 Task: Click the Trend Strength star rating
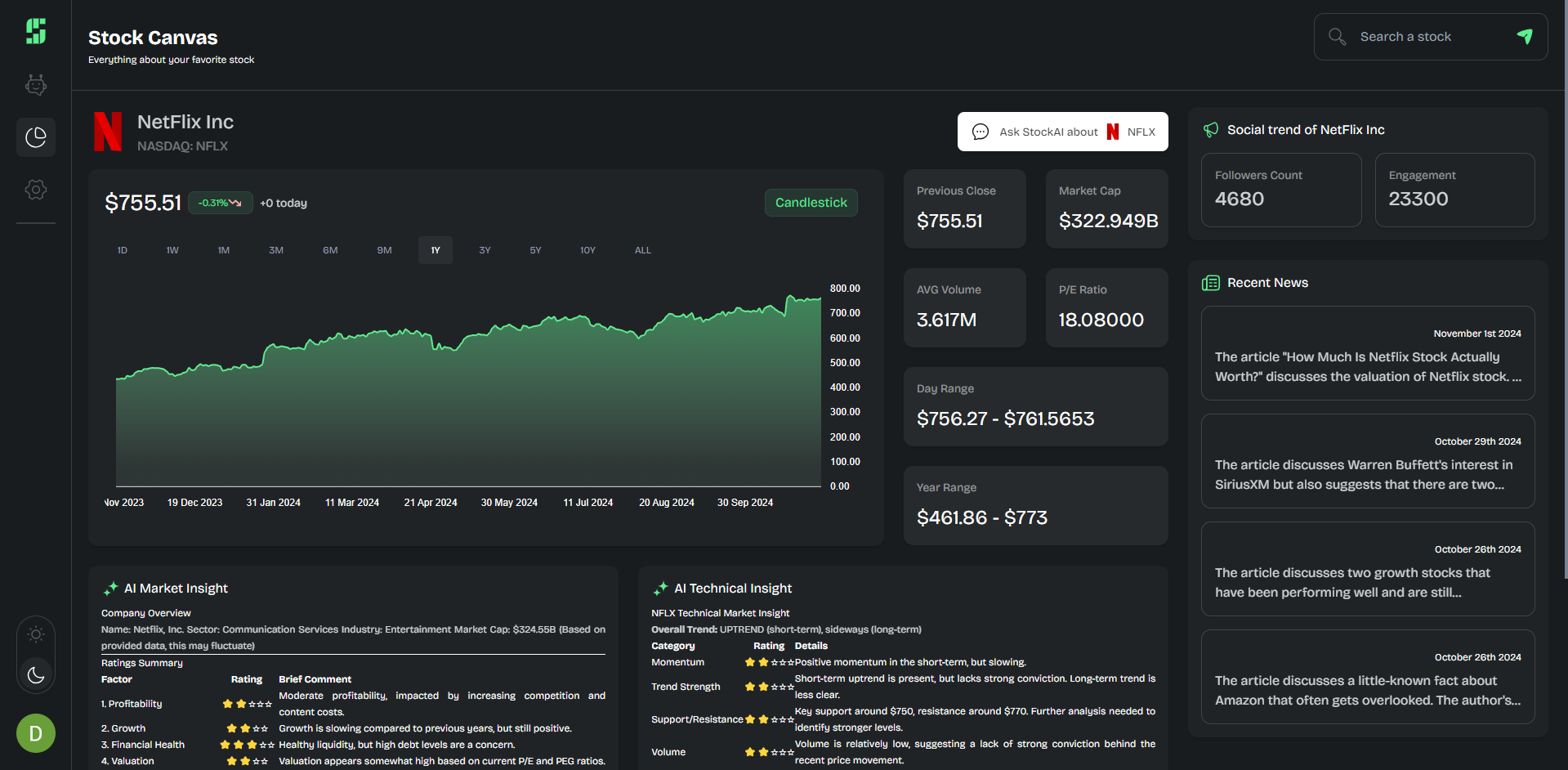pyautogui.click(x=770, y=687)
